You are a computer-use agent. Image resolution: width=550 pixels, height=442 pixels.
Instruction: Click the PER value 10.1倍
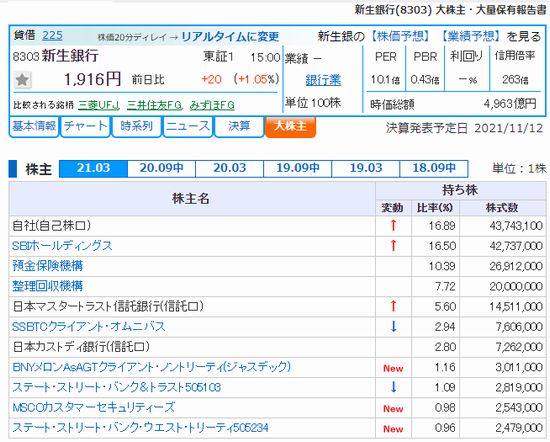pos(385,80)
